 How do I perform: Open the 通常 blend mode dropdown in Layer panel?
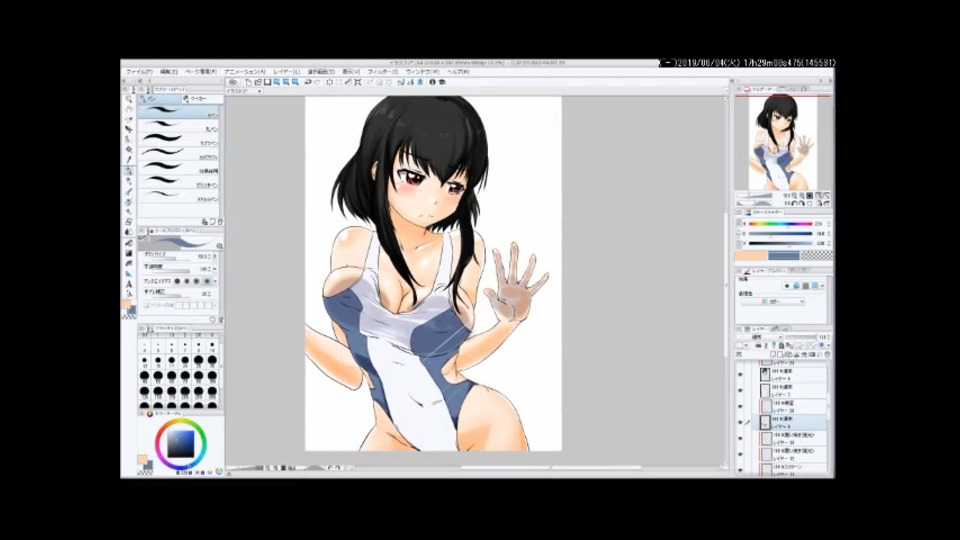click(x=760, y=337)
